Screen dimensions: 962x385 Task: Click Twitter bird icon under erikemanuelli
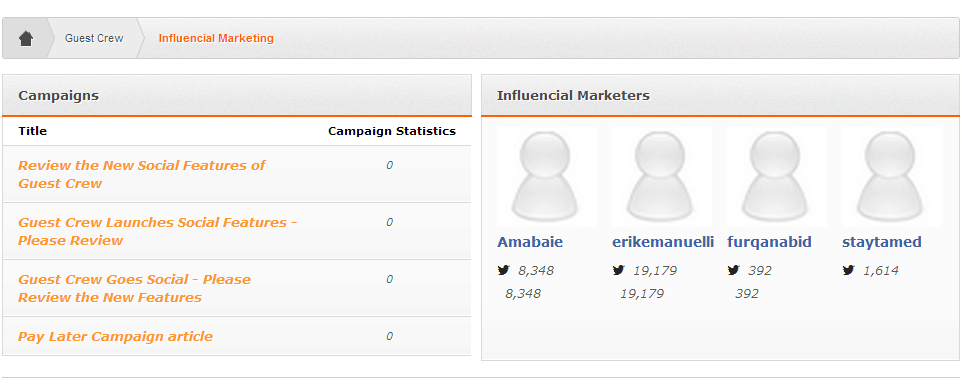coord(618,270)
